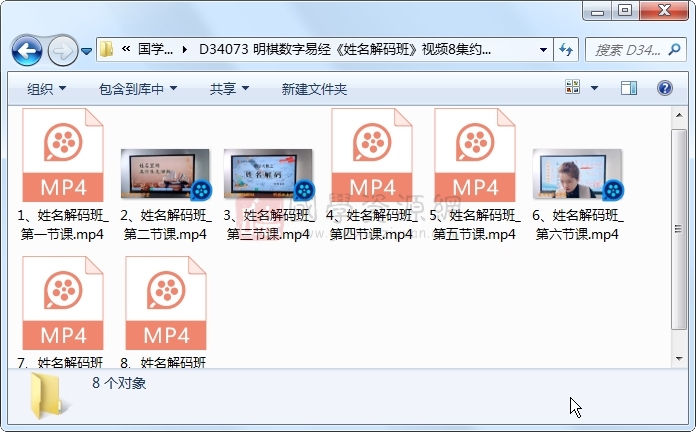Toggle the preview pane icon
696x432 pixels.
629,89
